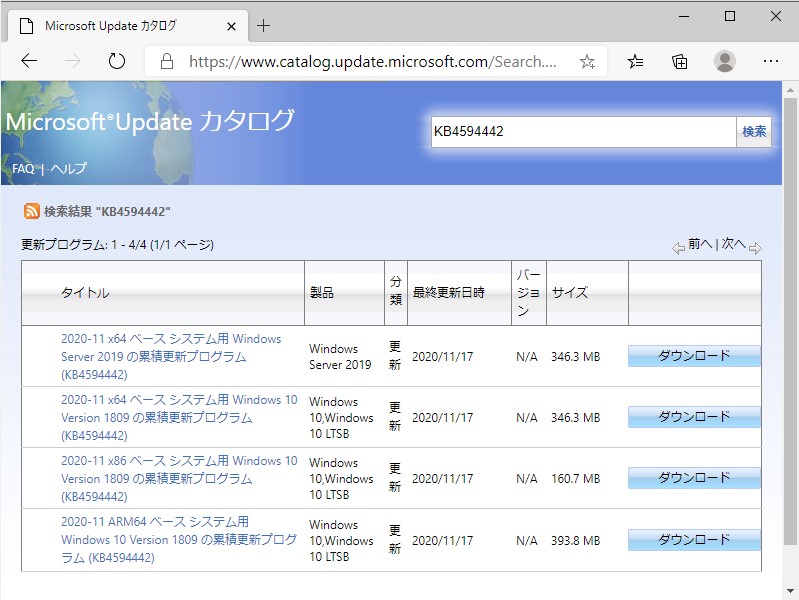Image resolution: width=799 pixels, height=600 pixels.
Task: Open the Favorites list
Action: [635, 62]
